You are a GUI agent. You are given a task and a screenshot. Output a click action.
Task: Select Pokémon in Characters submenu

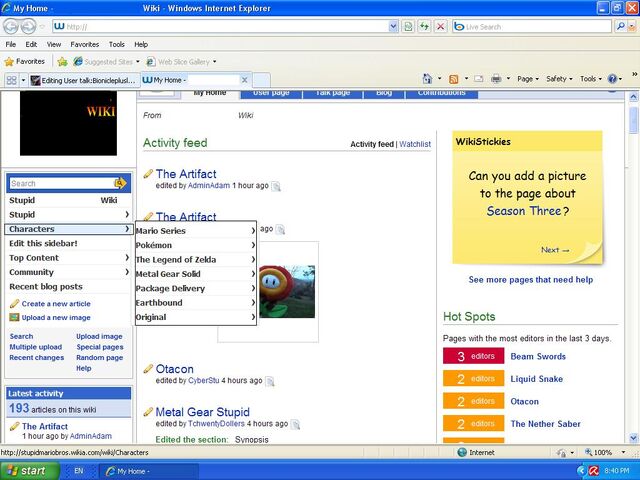coord(196,245)
